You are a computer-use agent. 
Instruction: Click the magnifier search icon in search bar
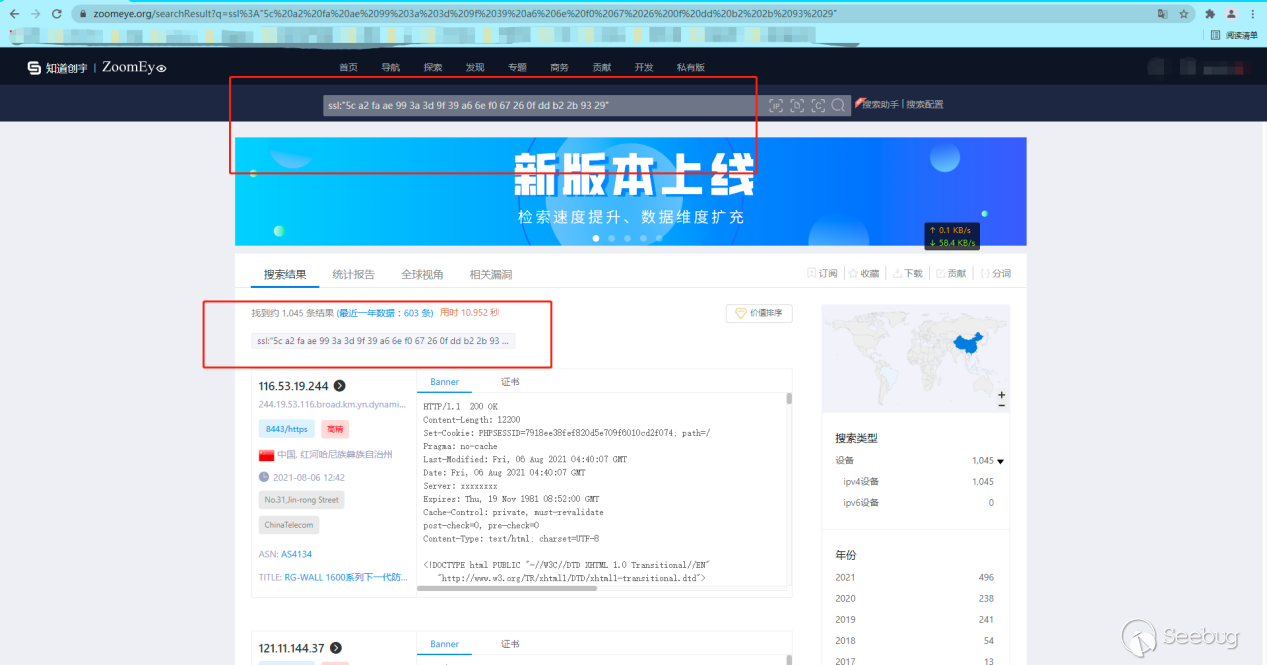(x=838, y=105)
